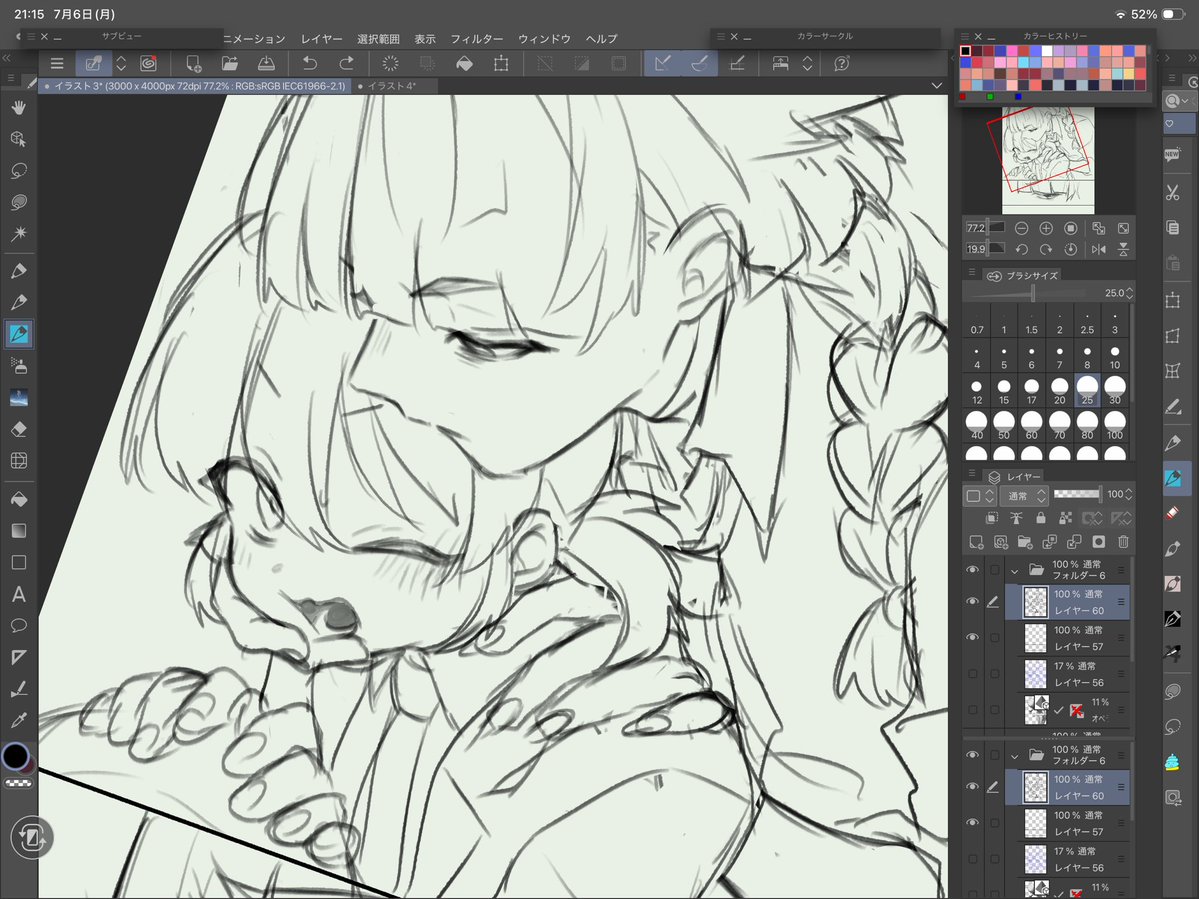The width and height of the screenshot is (1199, 899).
Task: Collapse フォルダー 6 in upper layer list
Action: click(1015, 570)
